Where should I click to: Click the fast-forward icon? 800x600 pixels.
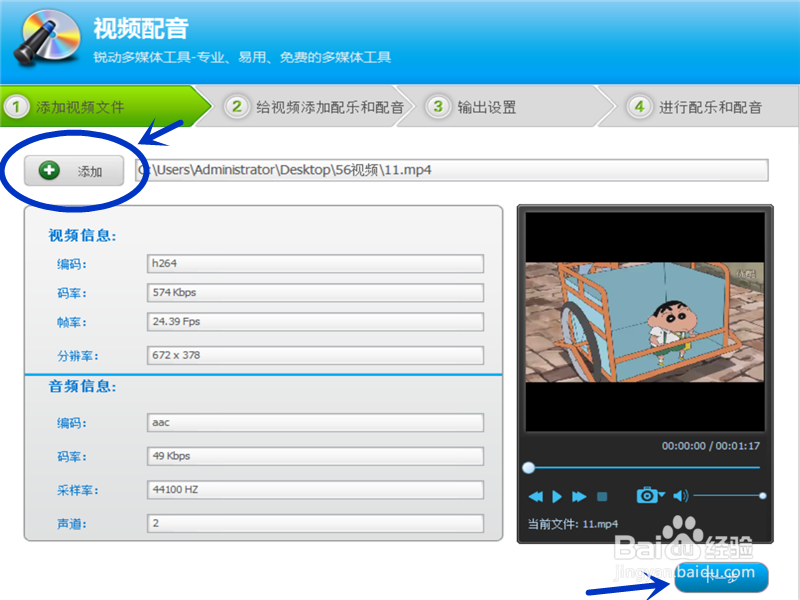578,495
